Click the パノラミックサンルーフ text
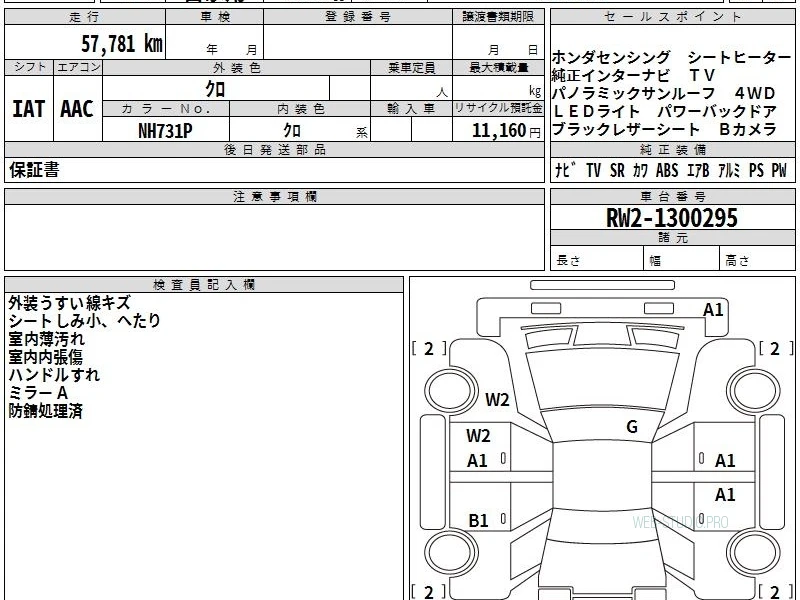This screenshot has width=800, height=600. (x=634, y=93)
